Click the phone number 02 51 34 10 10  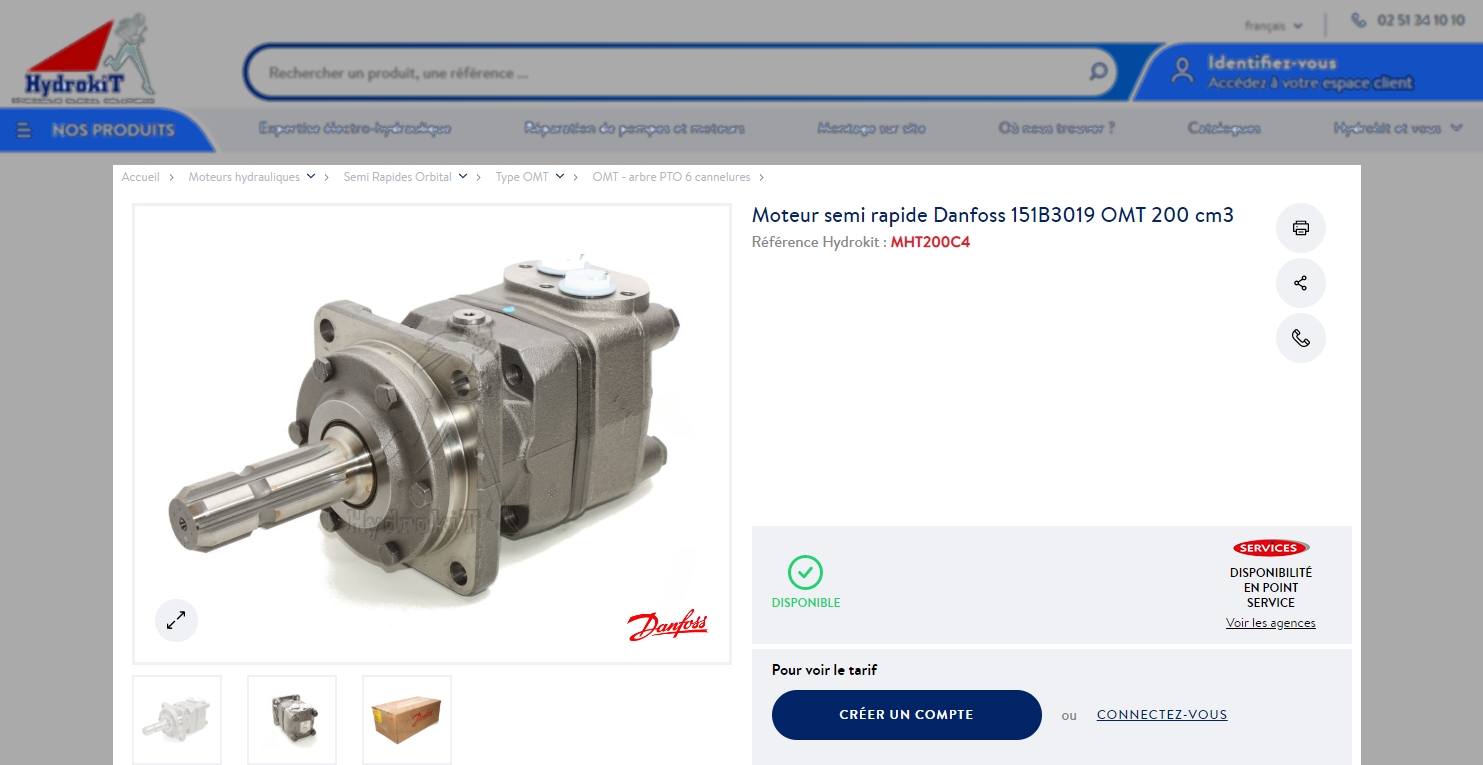pyautogui.click(x=1421, y=20)
